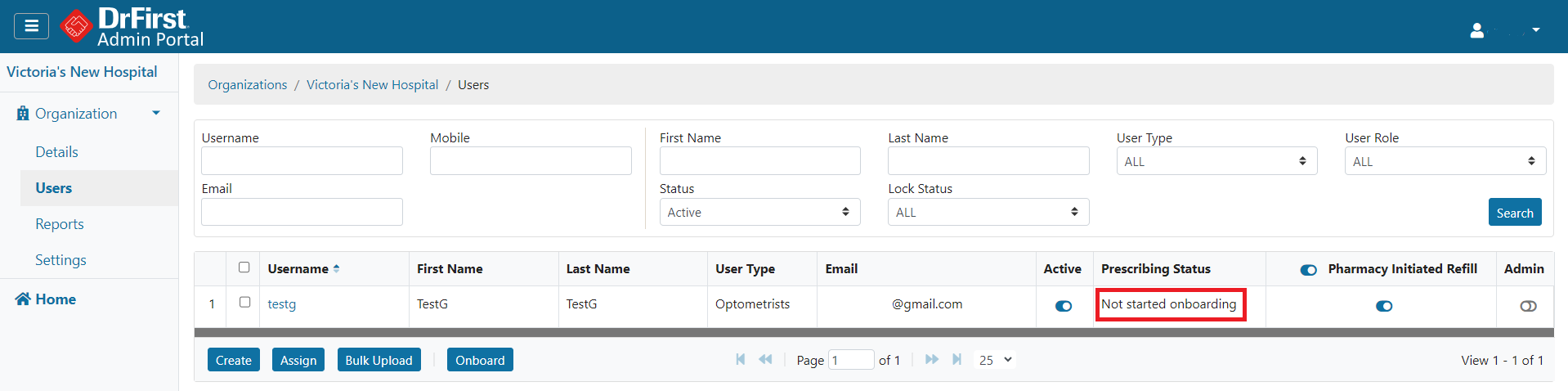The height and width of the screenshot is (391, 1568).
Task: Open the testg username link
Action: pyautogui.click(x=282, y=304)
